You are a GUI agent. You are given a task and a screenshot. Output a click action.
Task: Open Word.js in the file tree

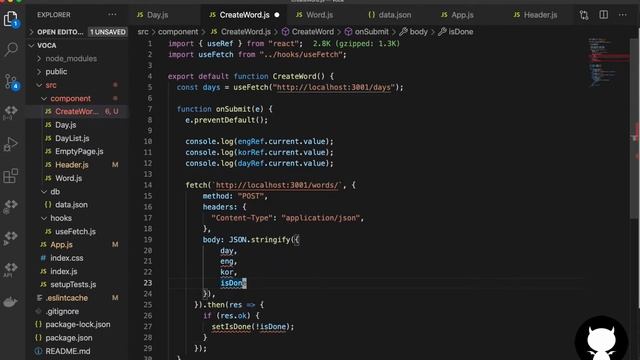[x=68, y=178]
